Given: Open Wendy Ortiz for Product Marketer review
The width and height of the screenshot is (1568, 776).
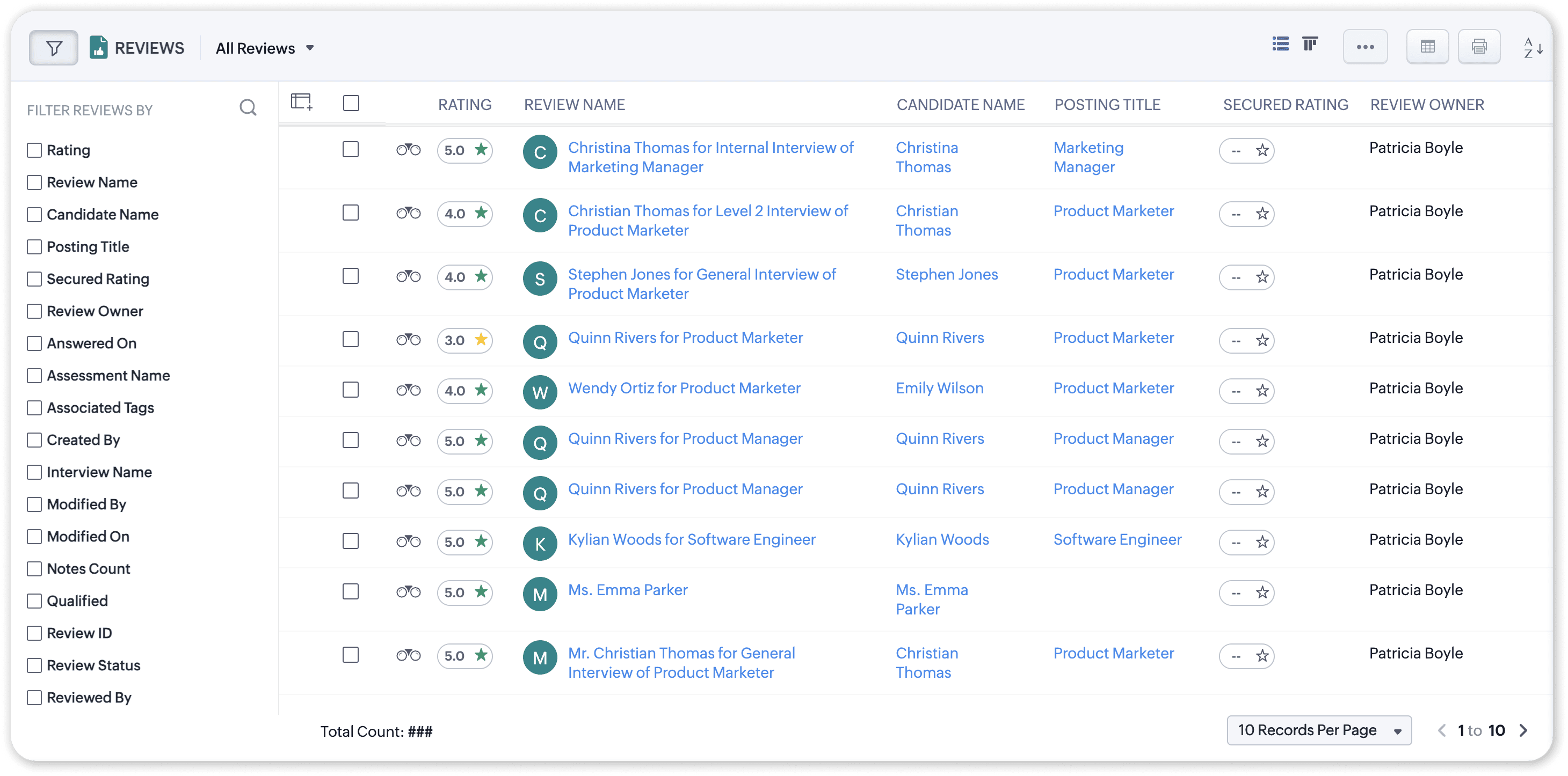Looking at the screenshot, I should tap(684, 388).
